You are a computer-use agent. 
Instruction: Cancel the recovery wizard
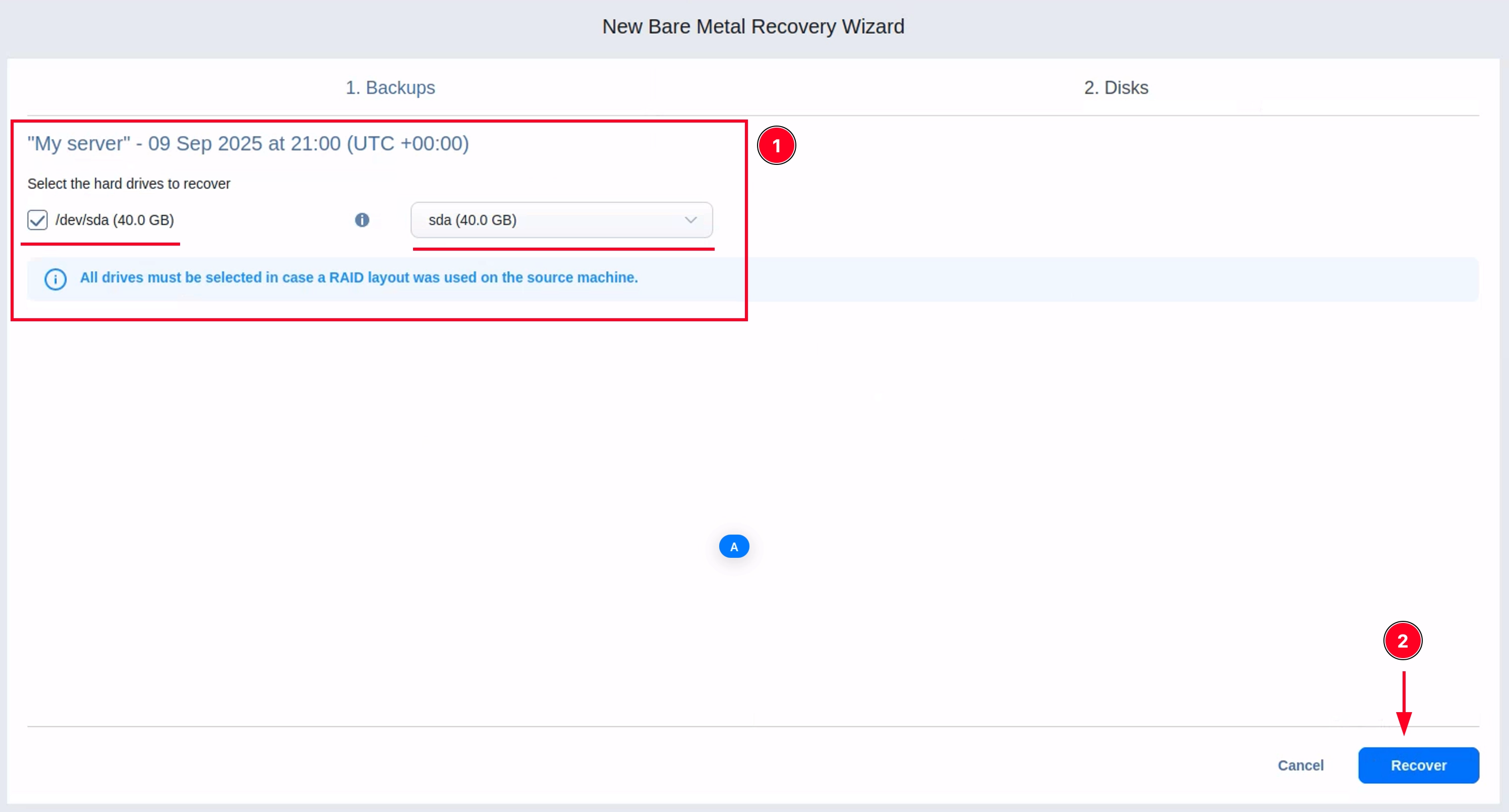pyautogui.click(x=1301, y=765)
